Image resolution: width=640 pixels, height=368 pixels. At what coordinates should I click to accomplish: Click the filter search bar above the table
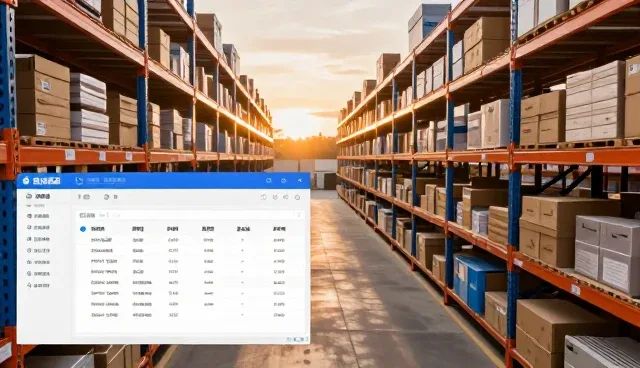coord(191,215)
